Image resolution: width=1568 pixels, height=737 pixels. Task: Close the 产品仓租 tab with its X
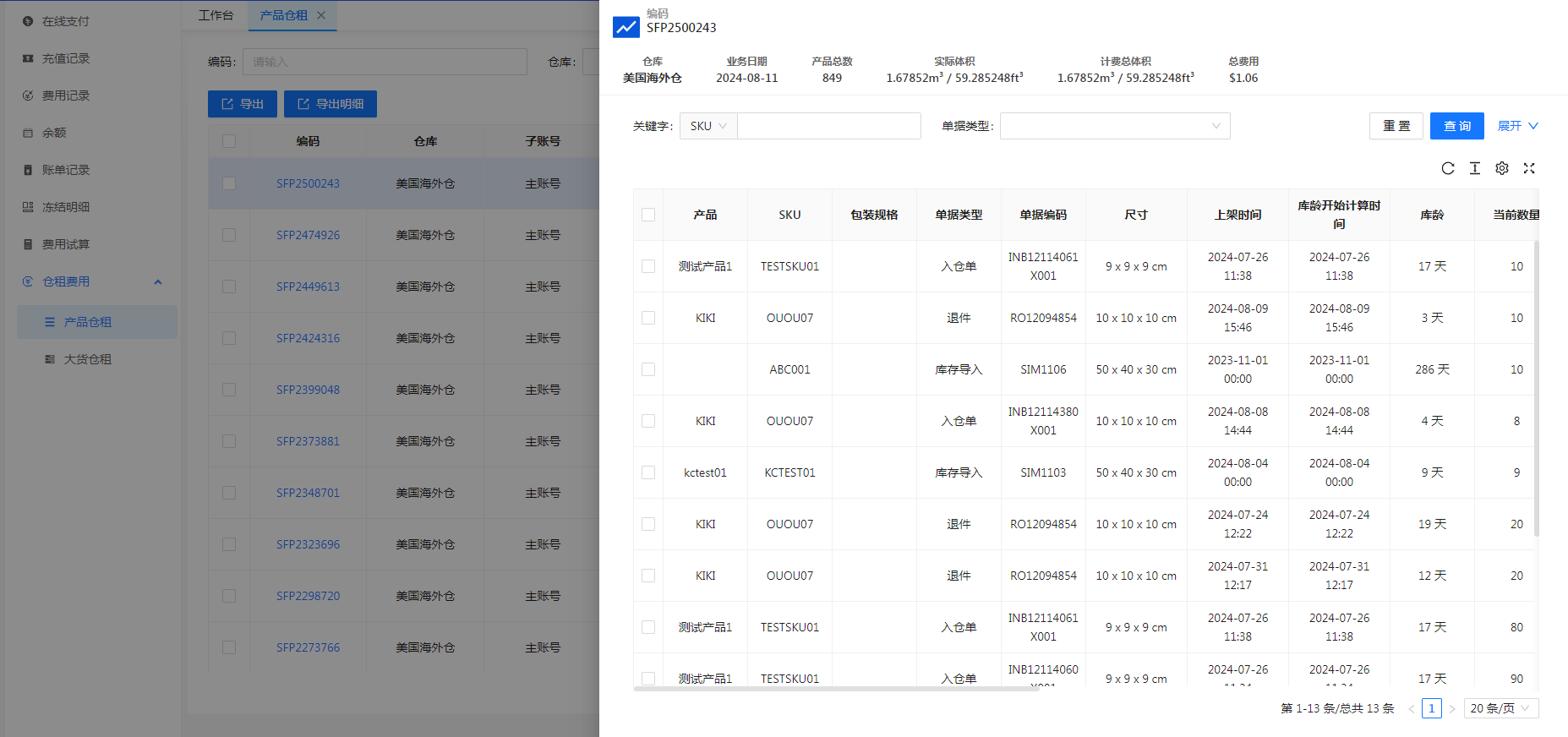(321, 15)
